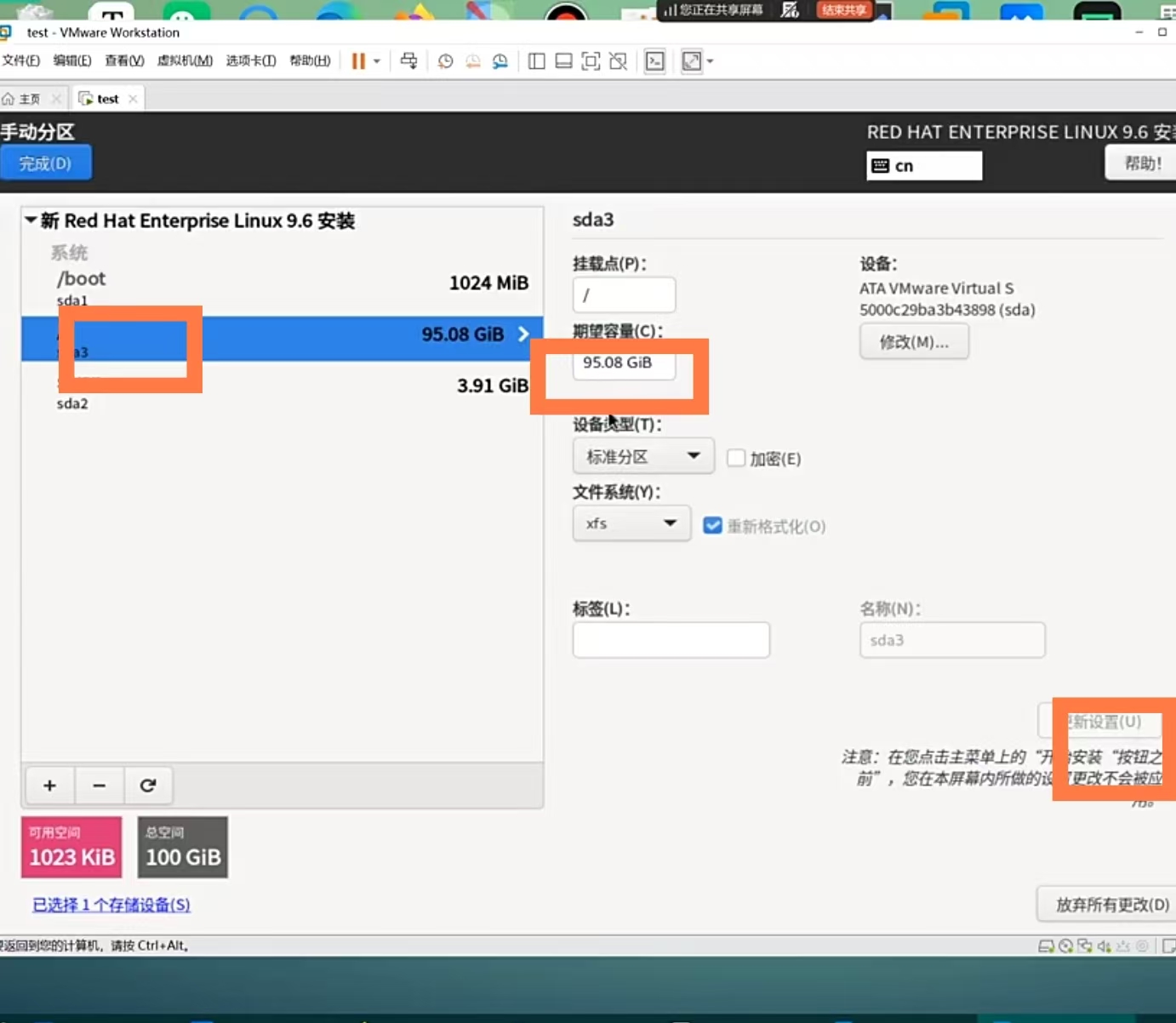The width and height of the screenshot is (1176, 1023).
Task: Reload storage configuration from disk
Action: click(x=148, y=786)
